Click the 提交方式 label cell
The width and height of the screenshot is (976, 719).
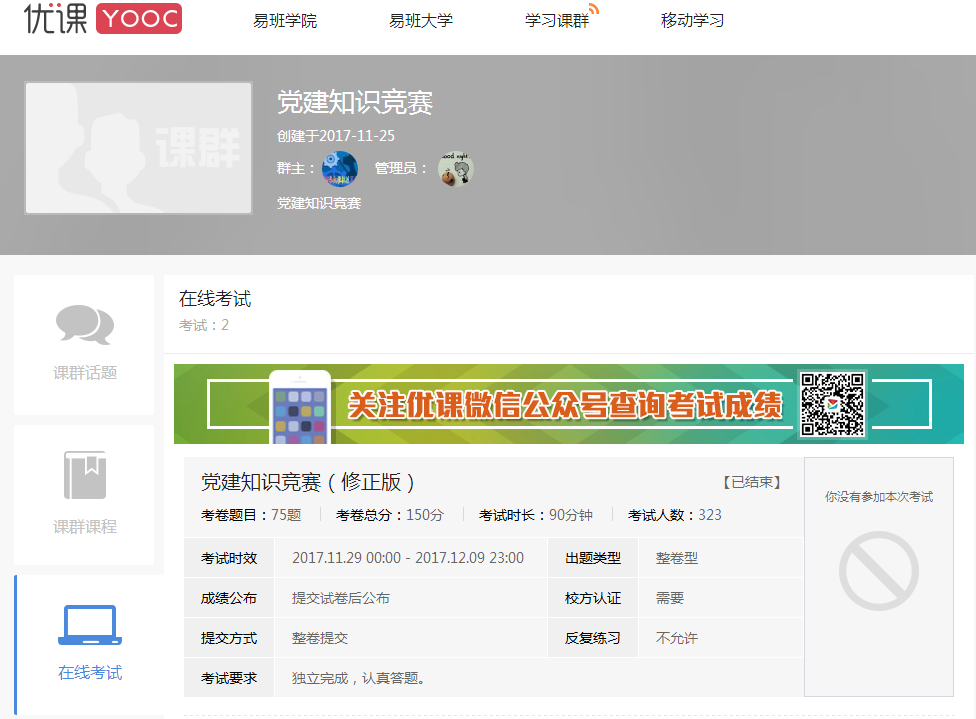click(x=229, y=638)
